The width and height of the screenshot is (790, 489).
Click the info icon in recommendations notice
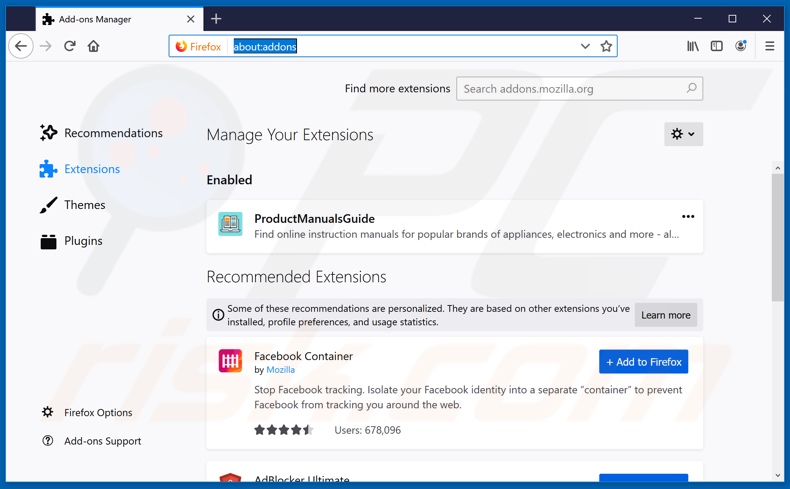point(218,315)
